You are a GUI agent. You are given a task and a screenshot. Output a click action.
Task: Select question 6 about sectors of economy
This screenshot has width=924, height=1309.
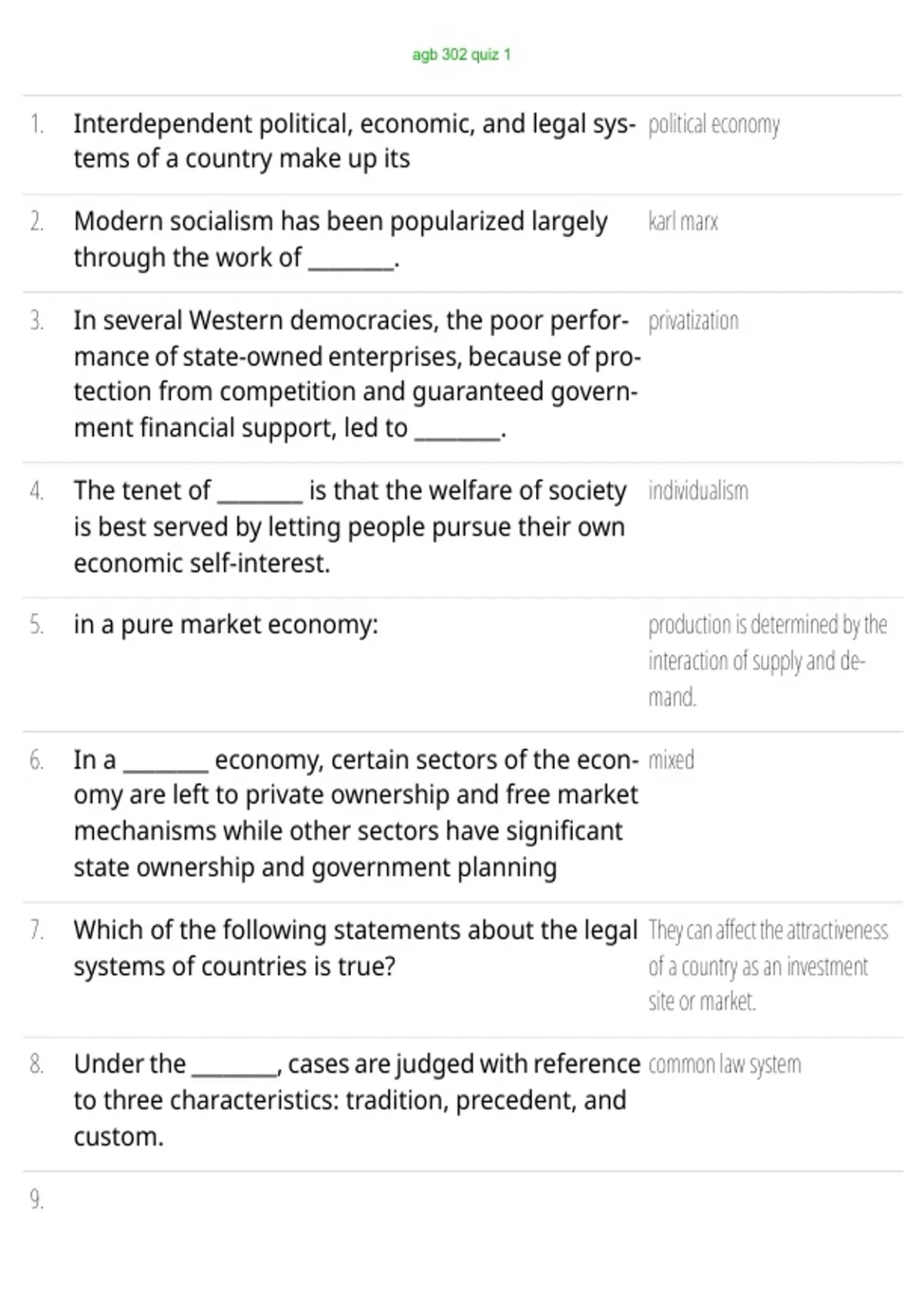[x=356, y=814]
